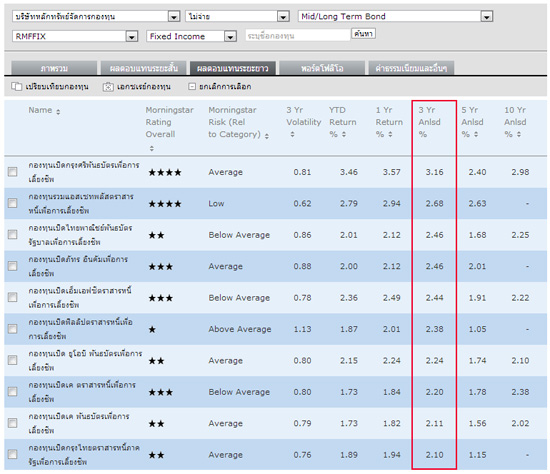Click the one-star rating cell
Image resolution: width=550 pixels, height=474 pixels.
click(x=152, y=329)
